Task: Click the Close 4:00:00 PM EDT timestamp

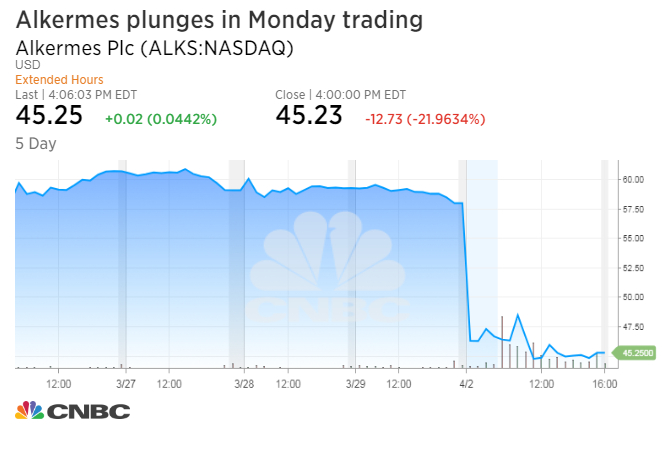Action: pyautogui.click(x=340, y=94)
